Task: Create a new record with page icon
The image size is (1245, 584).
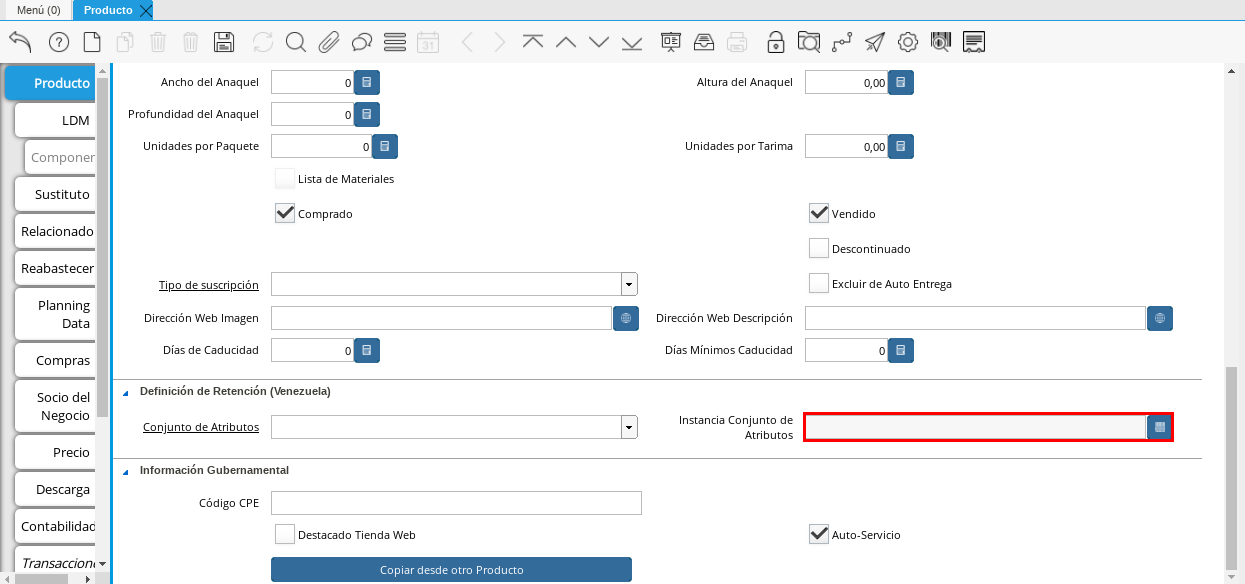Action: [92, 42]
